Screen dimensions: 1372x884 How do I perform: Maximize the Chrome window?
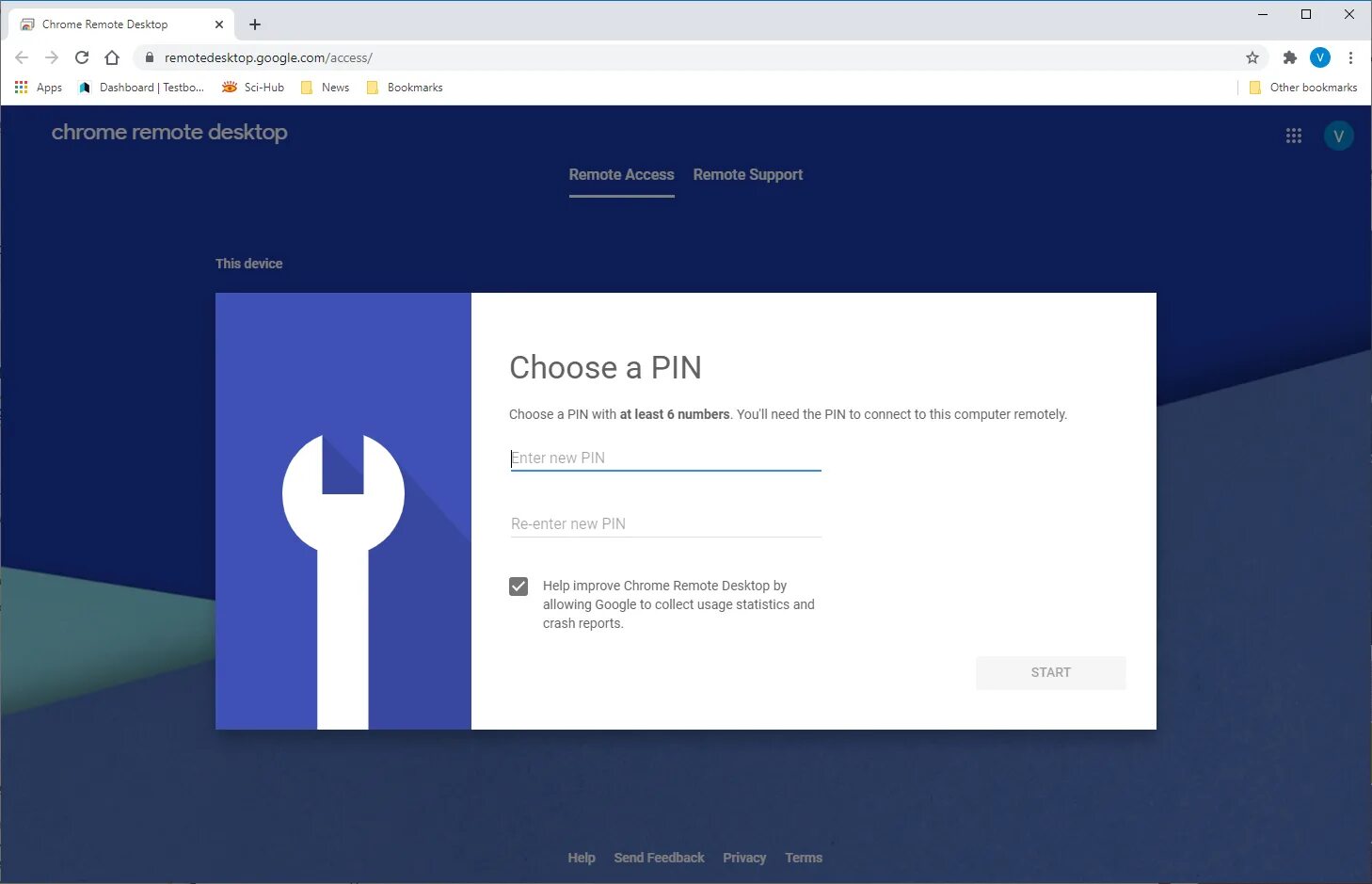[1306, 14]
